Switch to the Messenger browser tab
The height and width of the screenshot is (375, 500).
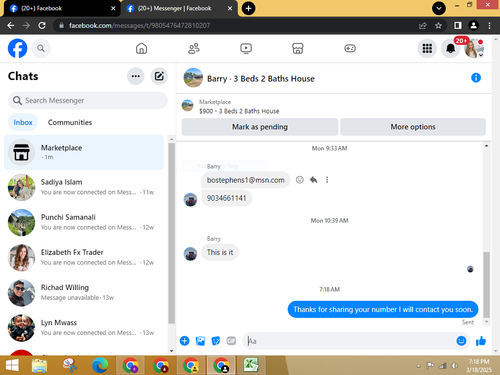pyautogui.click(x=179, y=8)
